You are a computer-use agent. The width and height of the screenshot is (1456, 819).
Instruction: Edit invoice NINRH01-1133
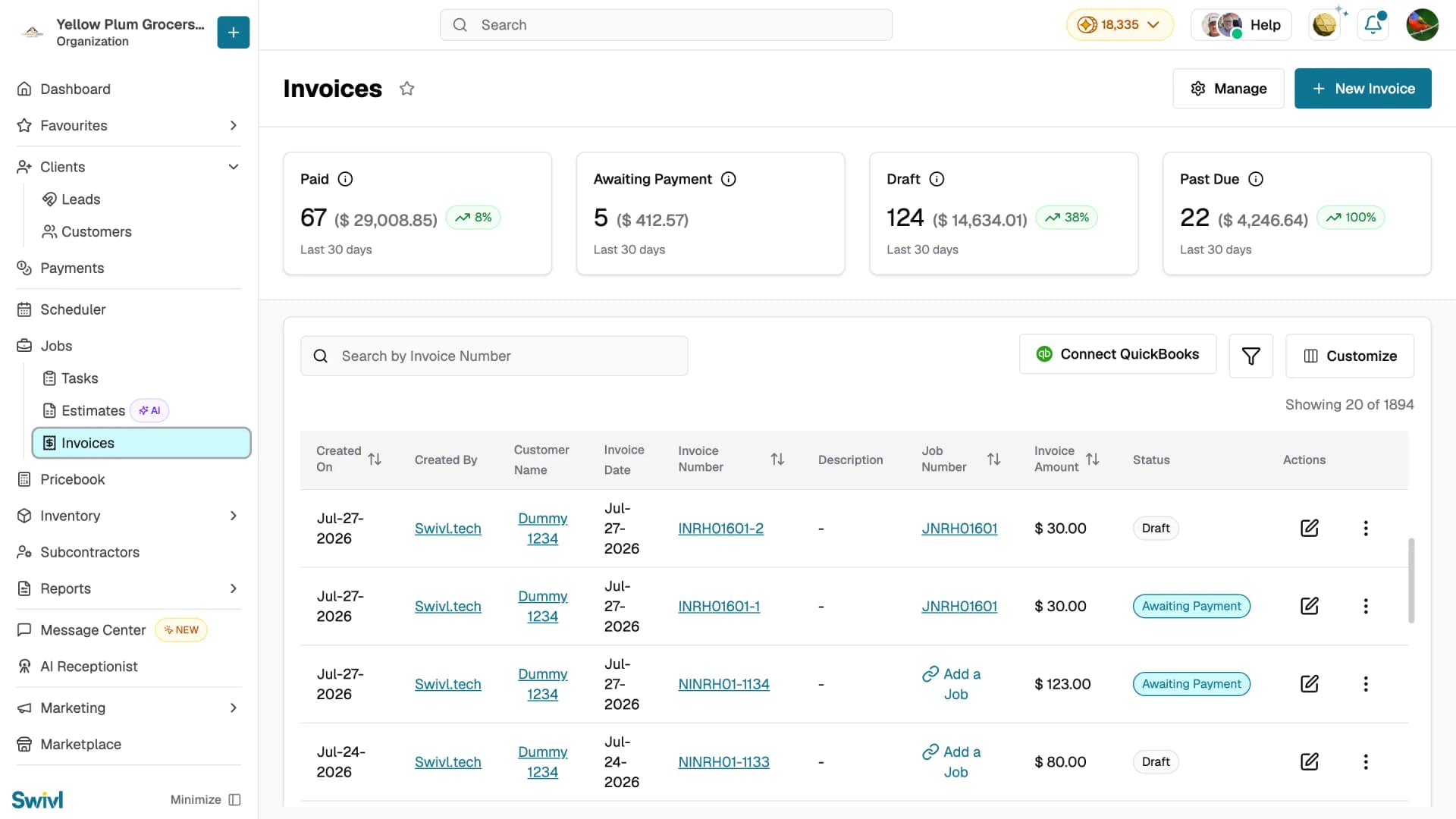click(x=1309, y=761)
